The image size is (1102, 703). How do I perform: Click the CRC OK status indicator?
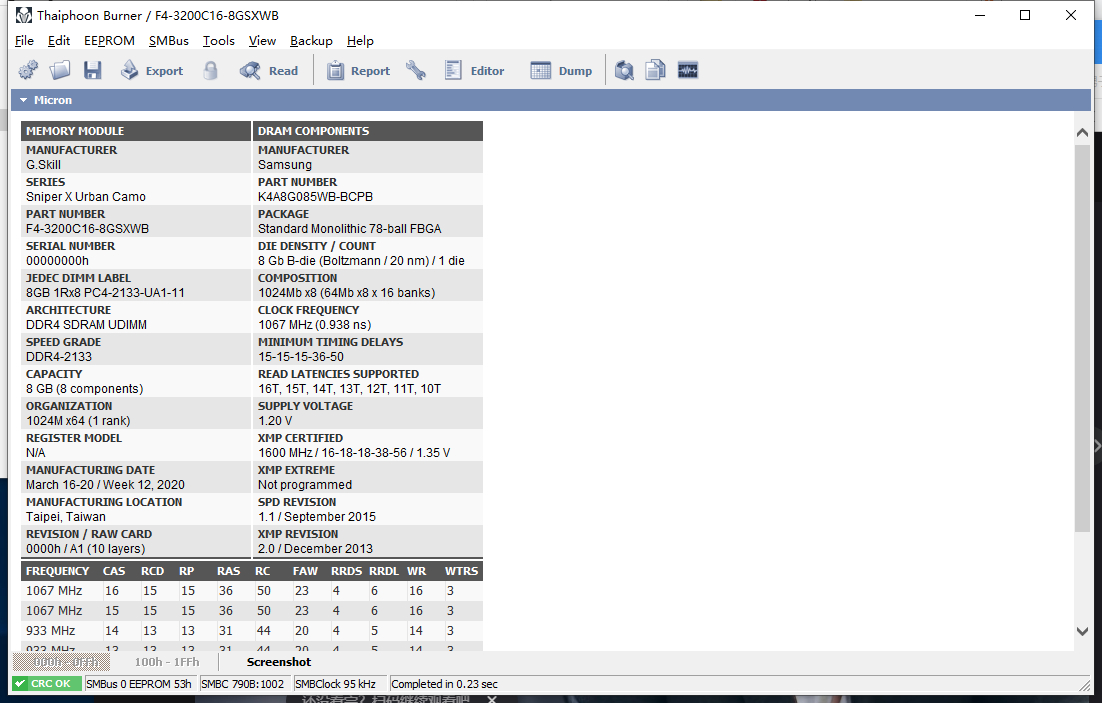coord(46,683)
